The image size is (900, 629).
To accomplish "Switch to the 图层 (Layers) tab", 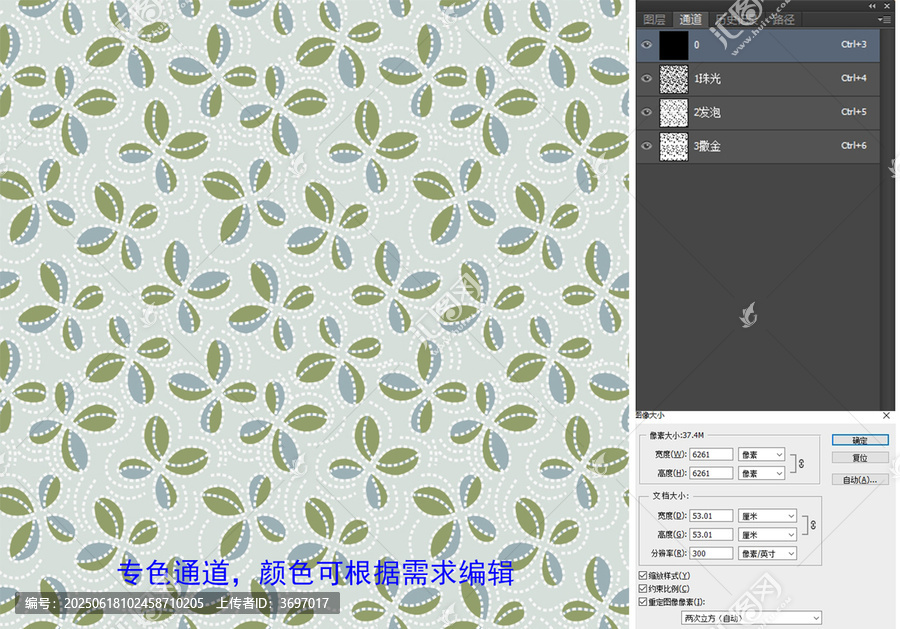I will pos(654,20).
